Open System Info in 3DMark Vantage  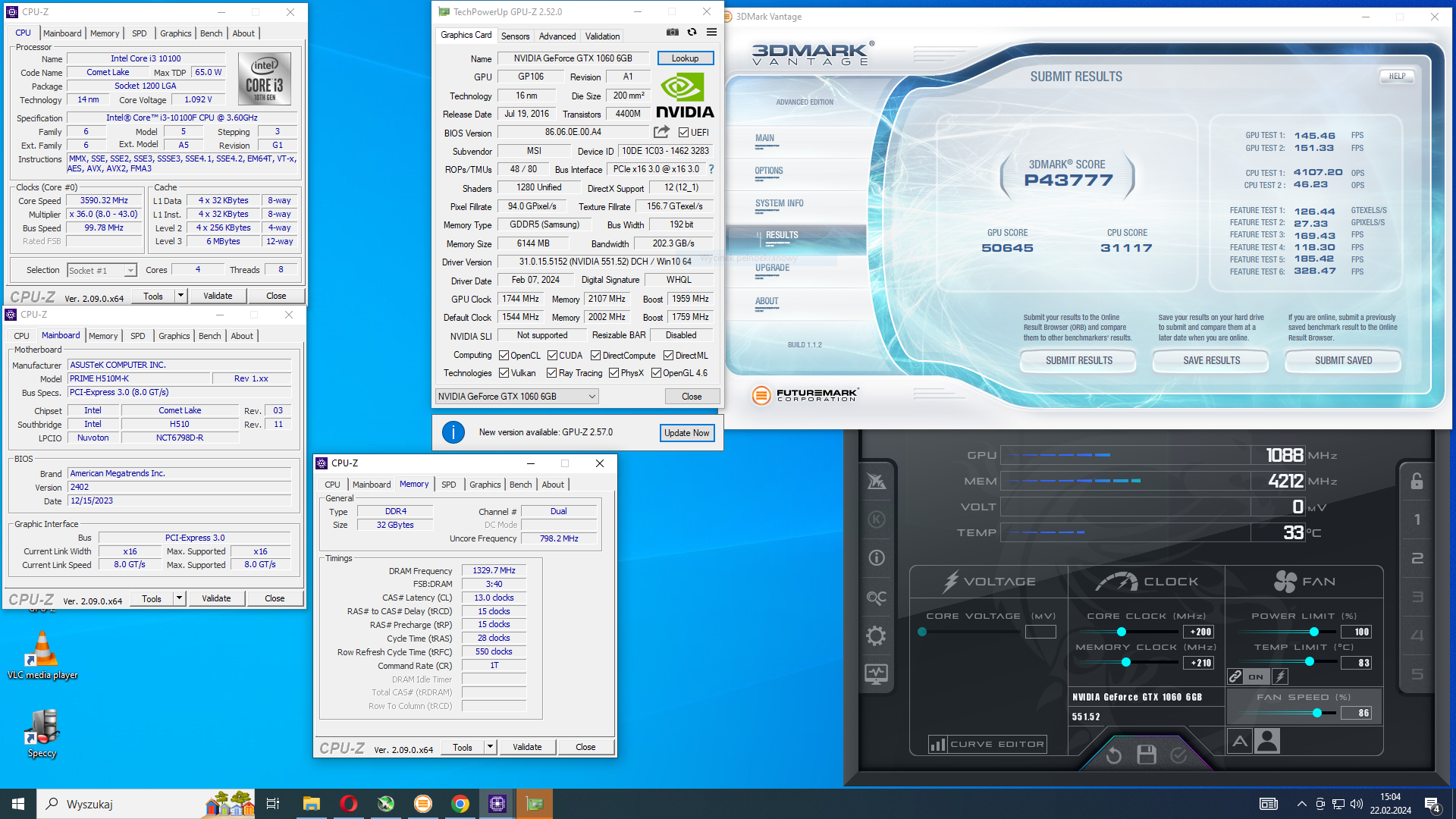point(779,203)
